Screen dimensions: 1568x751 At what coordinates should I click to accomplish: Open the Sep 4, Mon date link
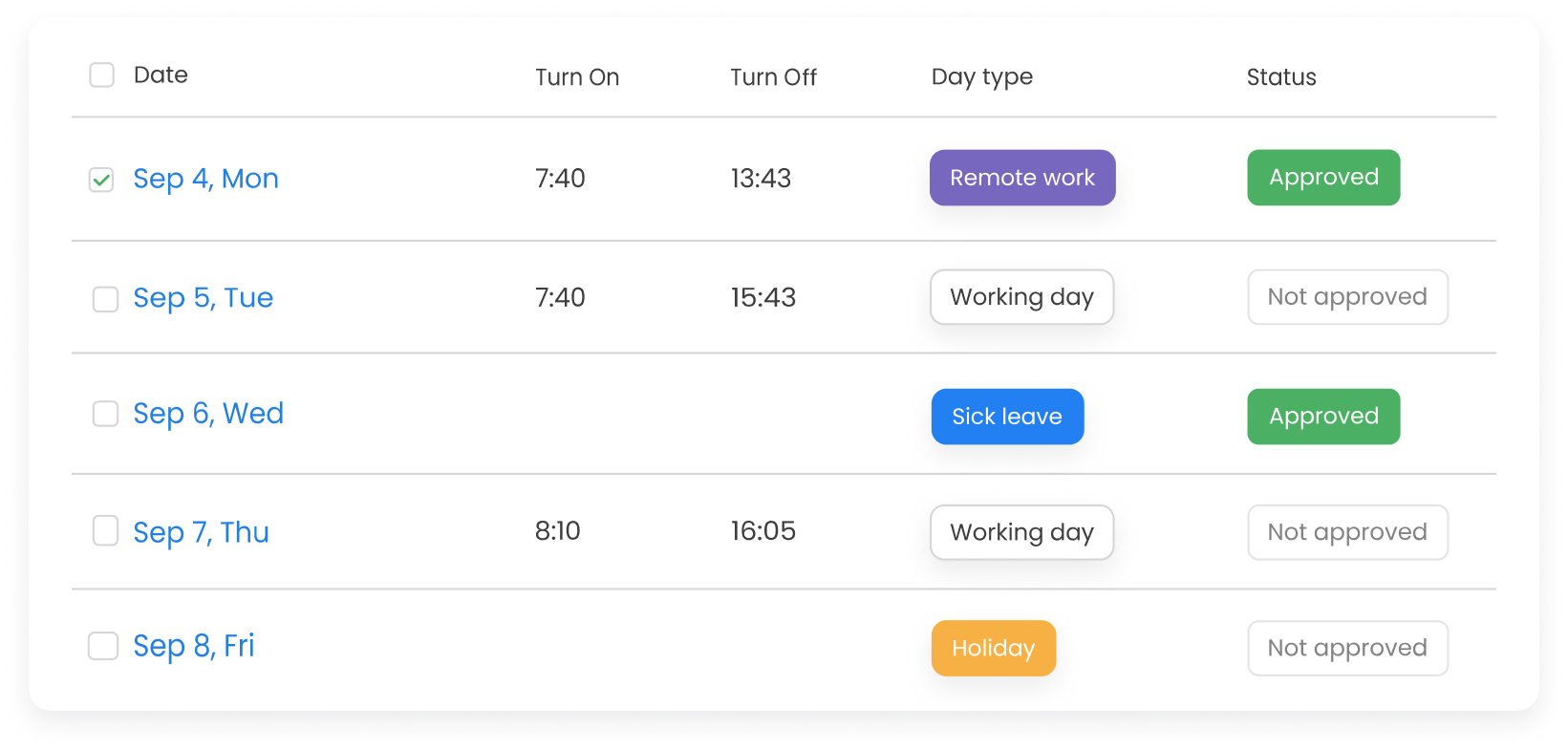tap(205, 179)
